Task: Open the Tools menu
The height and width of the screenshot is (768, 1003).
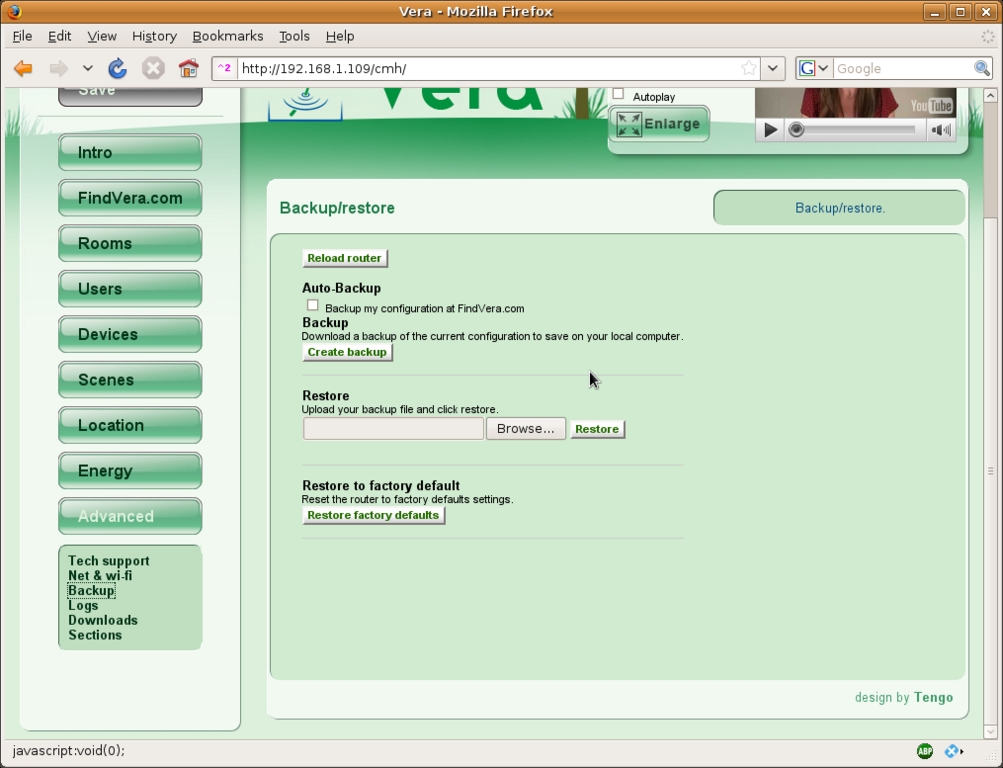Action: click(x=294, y=36)
